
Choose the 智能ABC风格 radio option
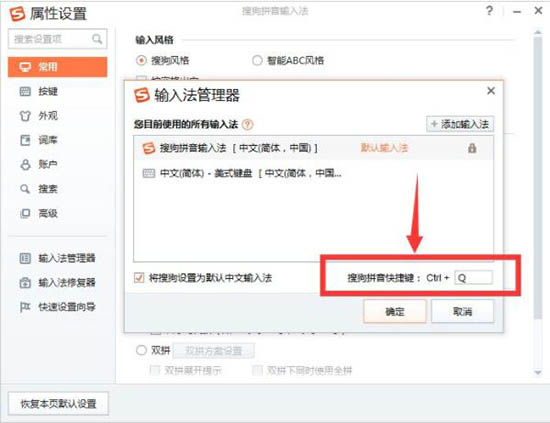(x=257, y=61)
